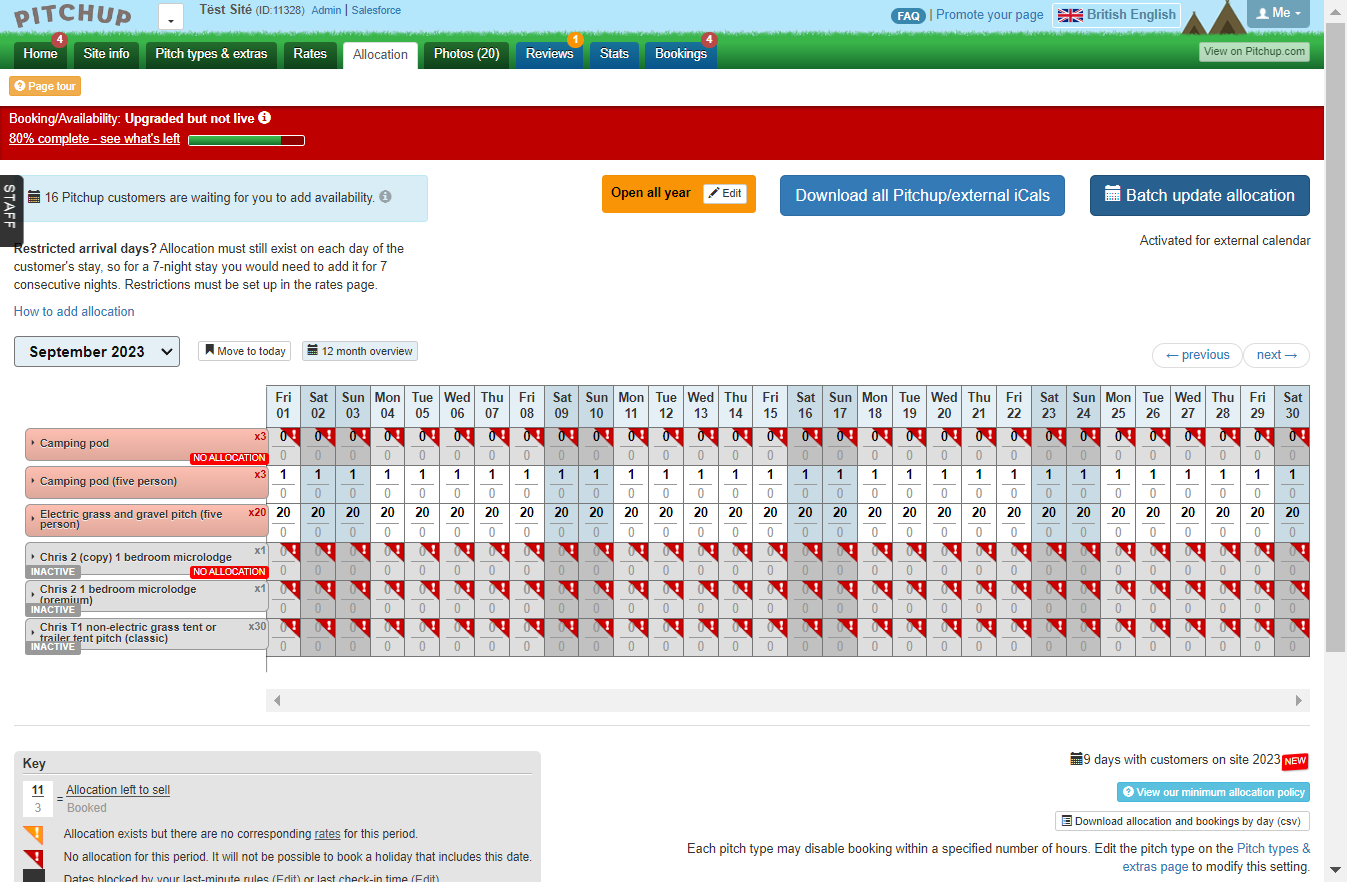The image size is (1347, 882).
Task: Click the FAQ badge
Action: [x=908, y=16]
